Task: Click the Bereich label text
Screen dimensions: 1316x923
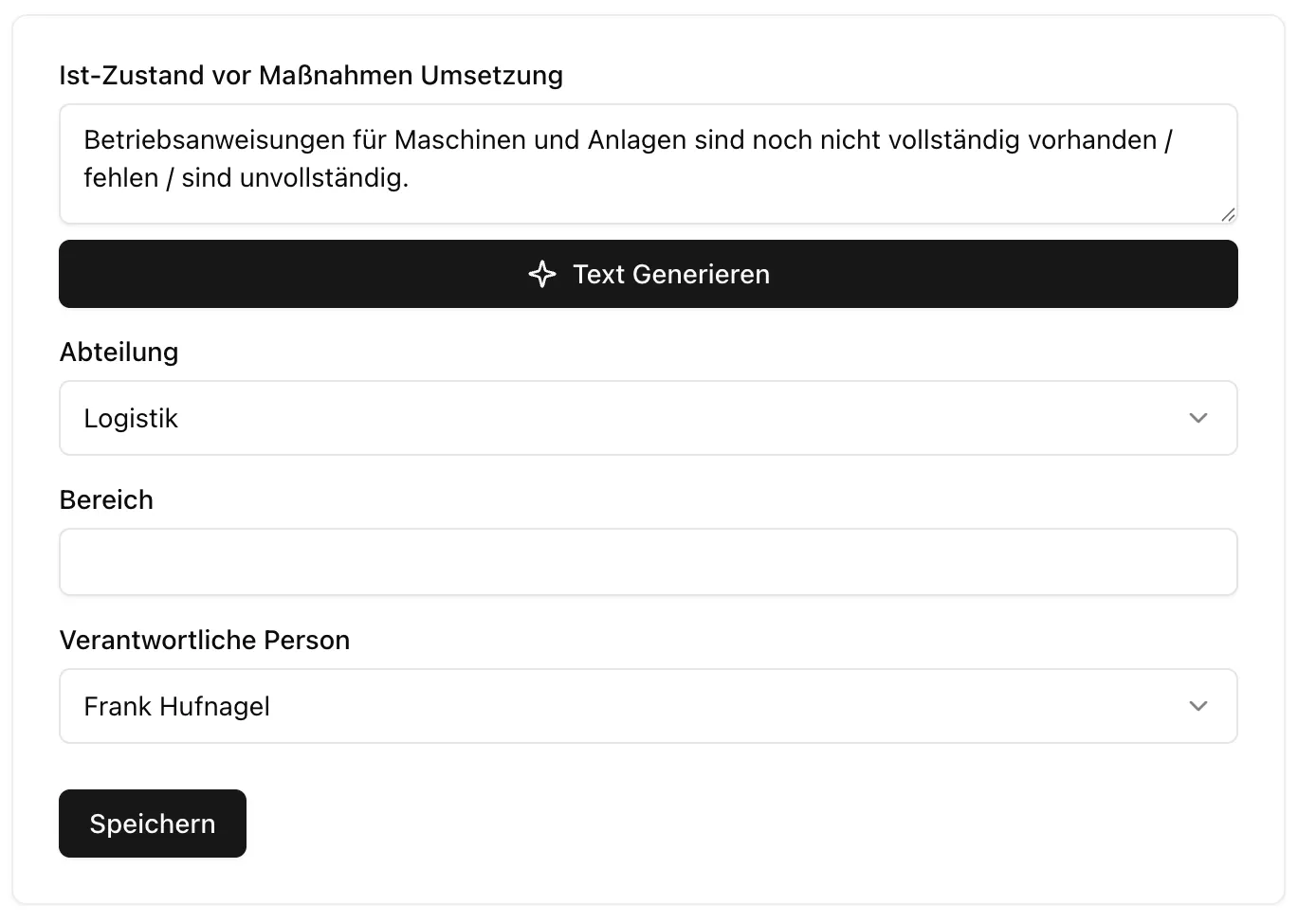Action: 106,499
